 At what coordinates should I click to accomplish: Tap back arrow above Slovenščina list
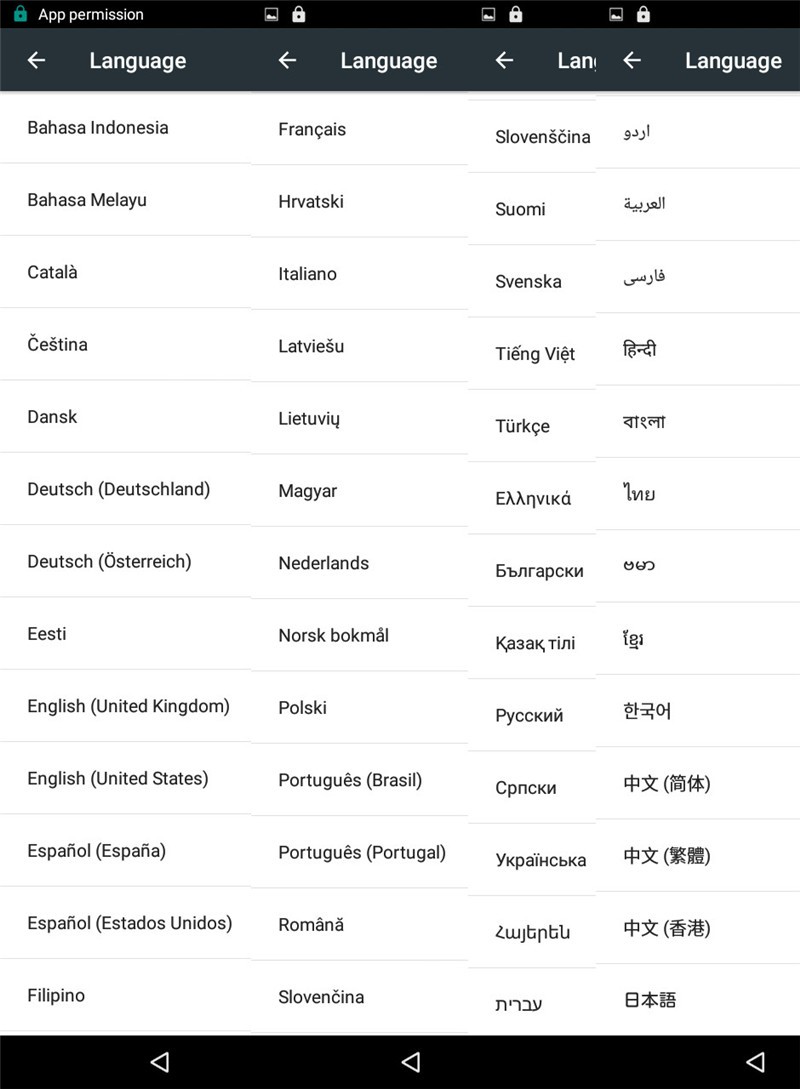(x=504, y=61)
